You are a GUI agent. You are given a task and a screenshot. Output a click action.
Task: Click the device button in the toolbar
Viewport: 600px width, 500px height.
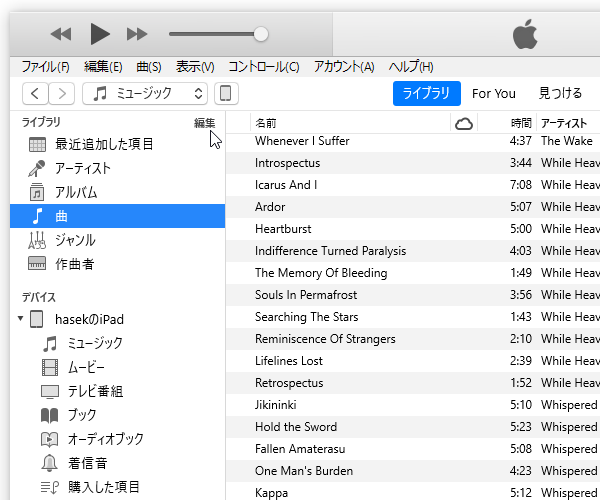226,93
